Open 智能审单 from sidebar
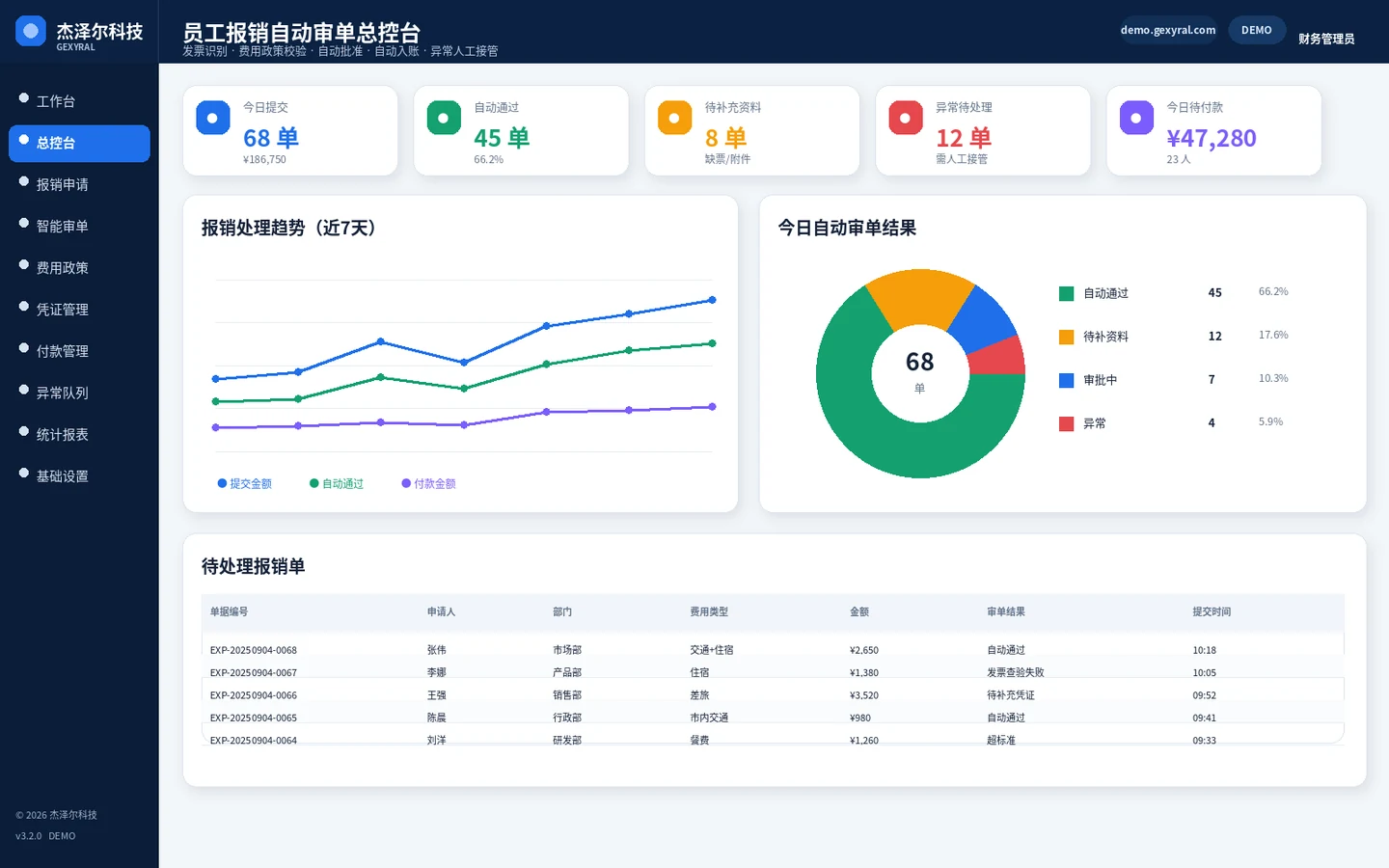Image resolution: width=1389 pixels, height=868 pixels. pos(79,226)
